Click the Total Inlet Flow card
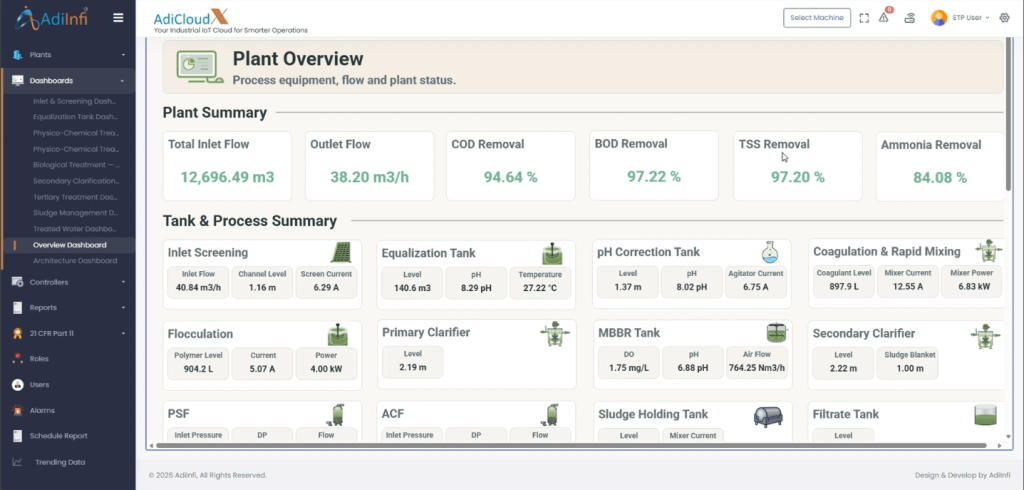The height and width of the screenshot is (490, 1024). 227,166
